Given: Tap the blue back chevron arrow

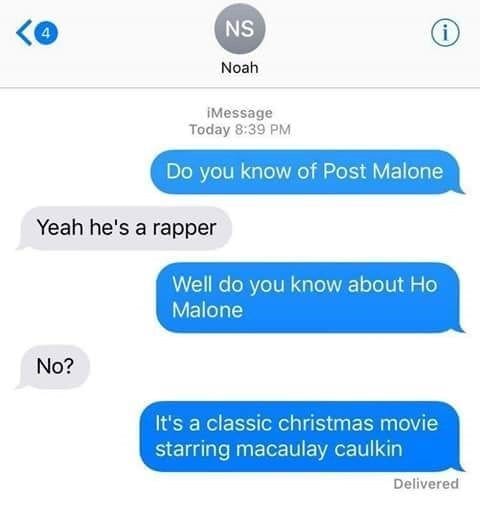Looking at the screenshot, I should tap(24, 33).
